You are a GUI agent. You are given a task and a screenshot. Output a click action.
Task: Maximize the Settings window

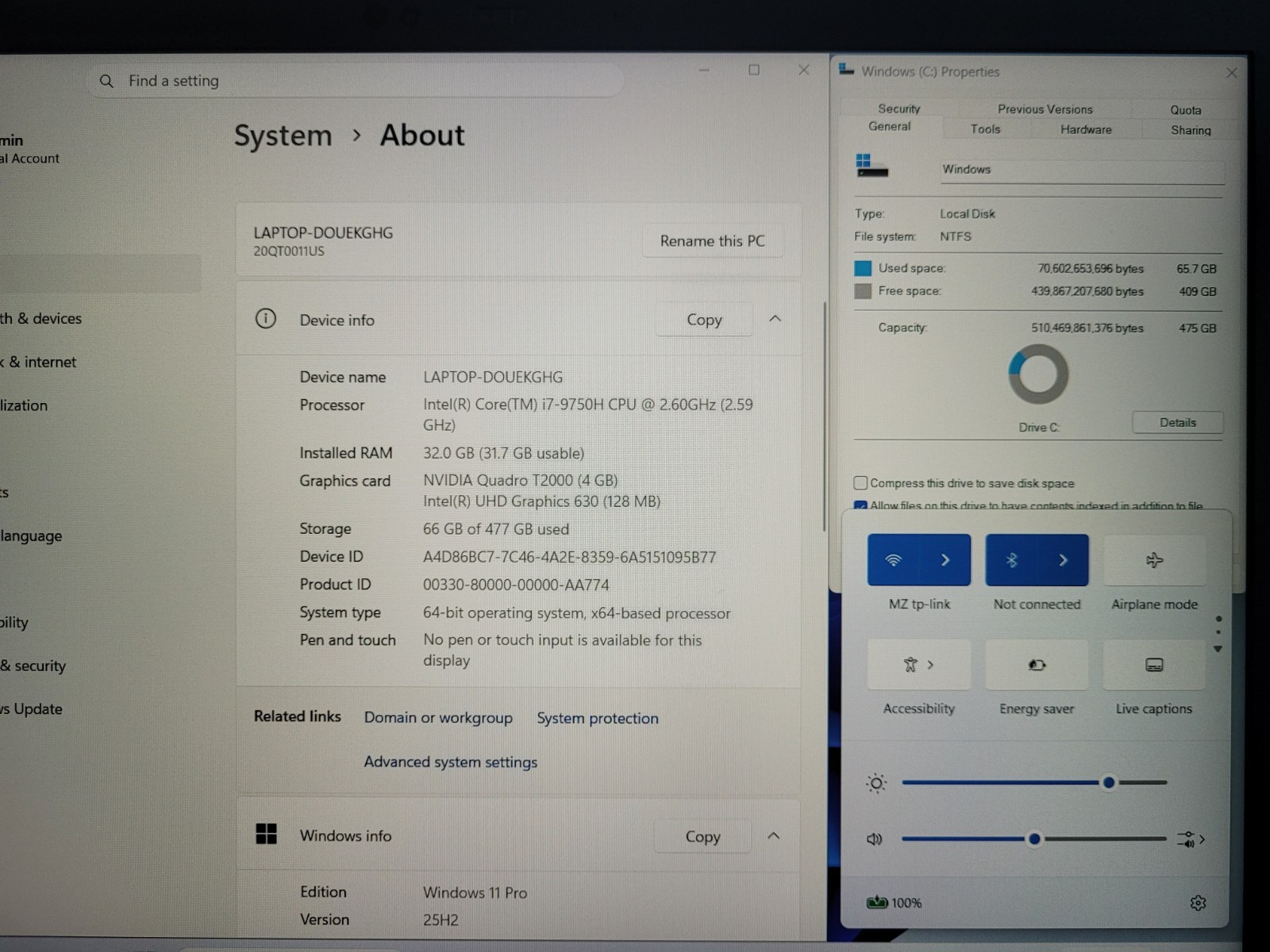754,70
